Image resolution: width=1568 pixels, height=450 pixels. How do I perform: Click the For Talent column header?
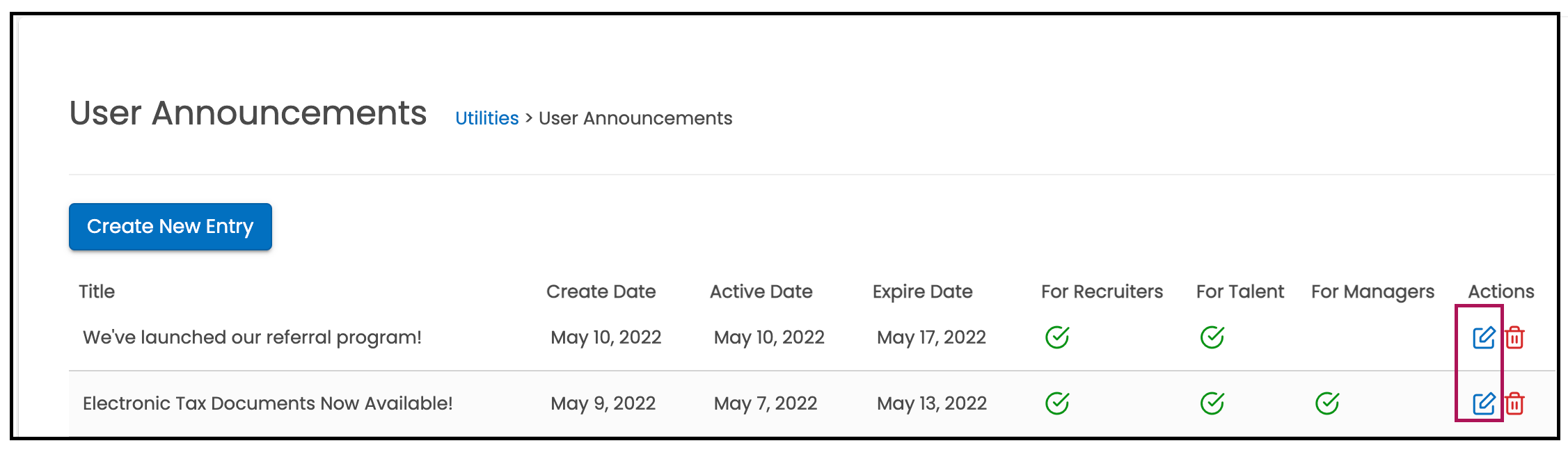(1240, 291)
